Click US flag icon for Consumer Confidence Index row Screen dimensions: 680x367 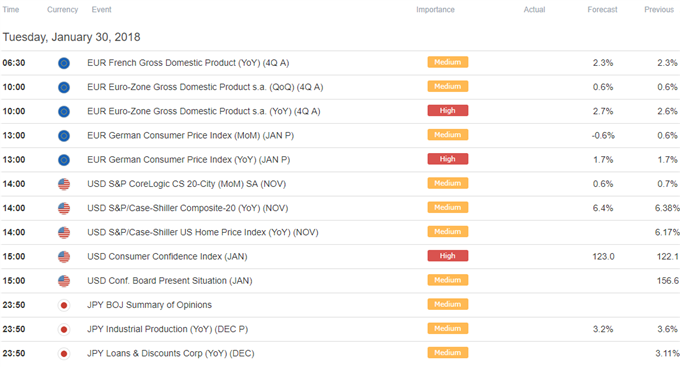point(64,257)
